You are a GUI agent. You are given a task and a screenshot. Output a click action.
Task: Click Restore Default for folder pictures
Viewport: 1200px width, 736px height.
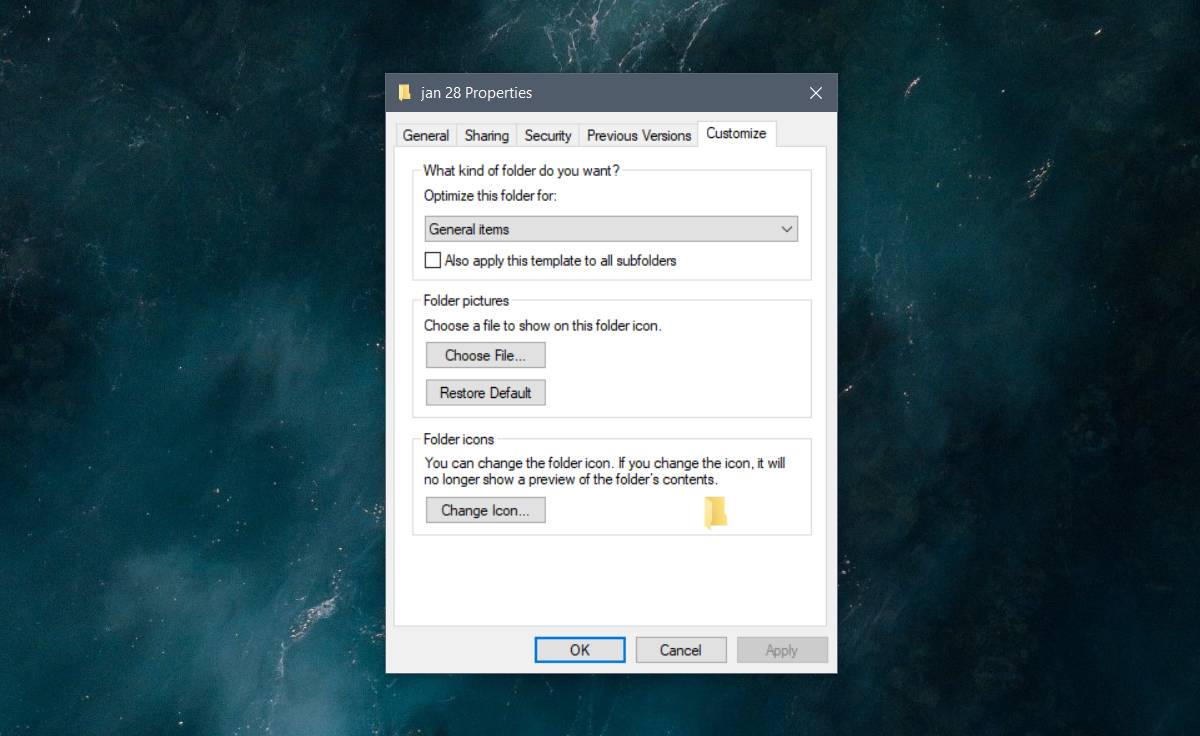485,392
